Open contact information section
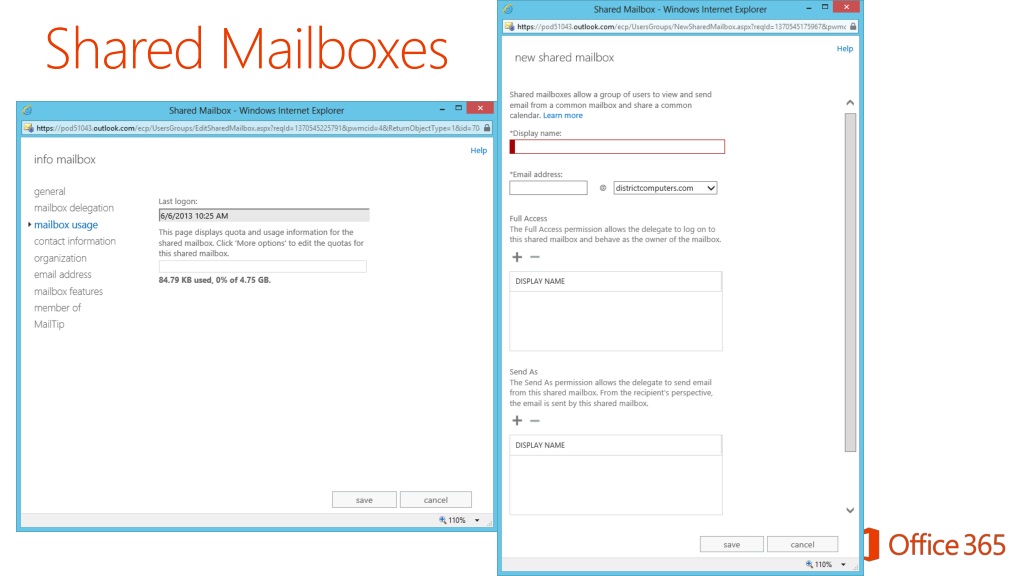Viewport: 1024px width, 576px height. click(x=74, y=241)
